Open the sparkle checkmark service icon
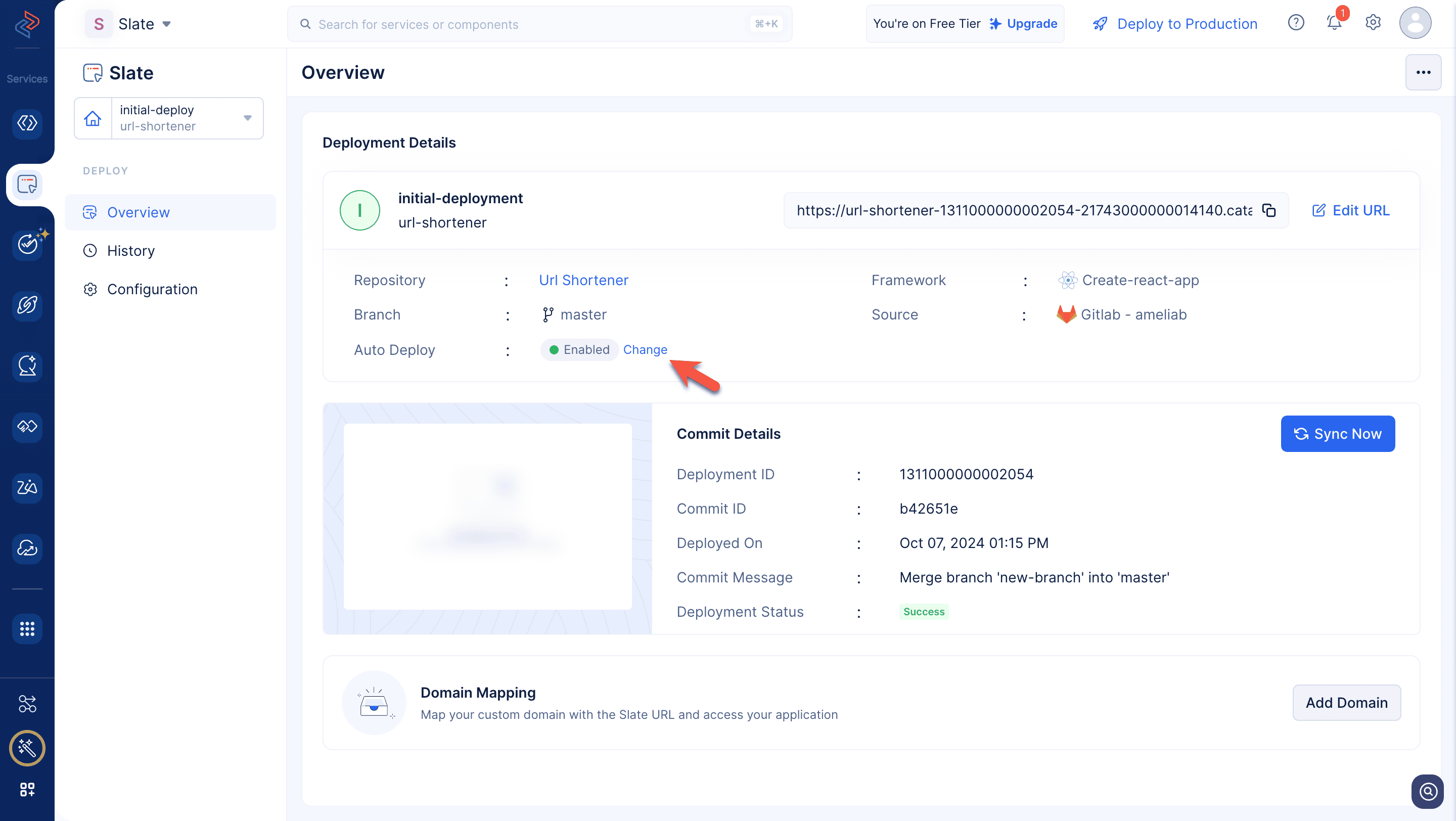Screen dimensions: 1456x821 coord(27,245)
